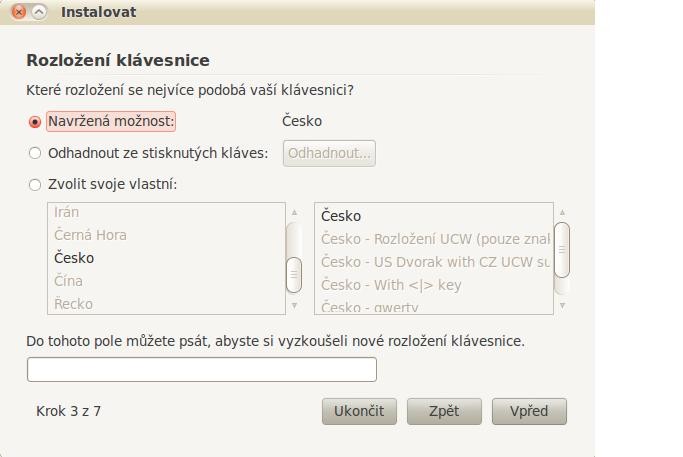
Task: Click the minimize button in title bar
Action: (39, 12)
